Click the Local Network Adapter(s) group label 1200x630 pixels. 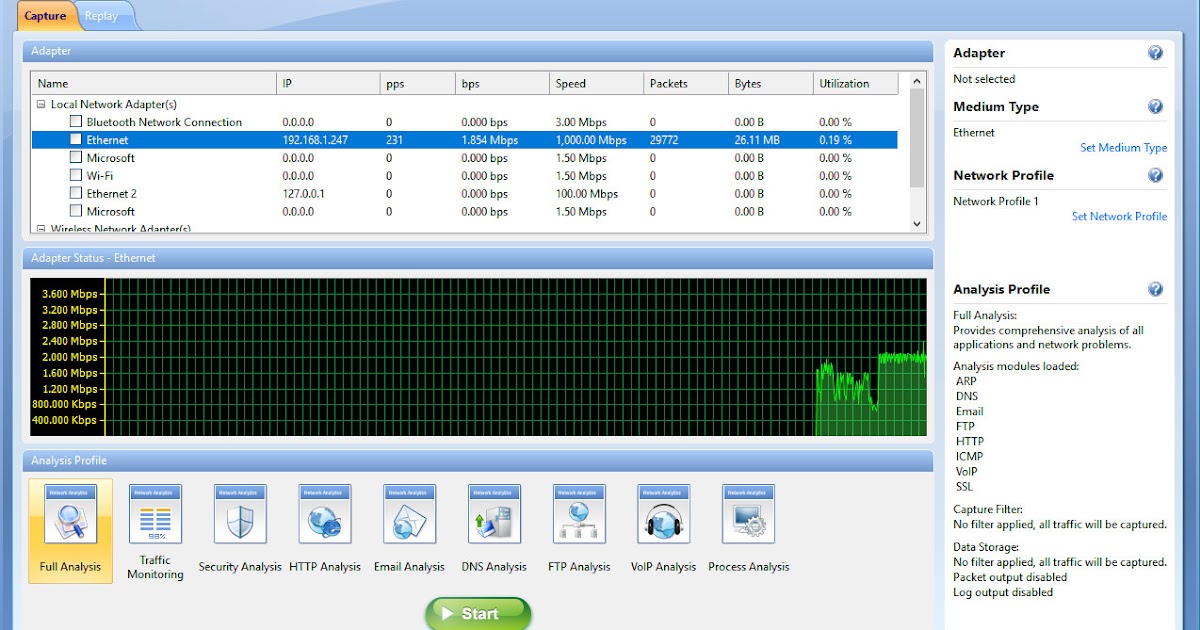point(114,104)
